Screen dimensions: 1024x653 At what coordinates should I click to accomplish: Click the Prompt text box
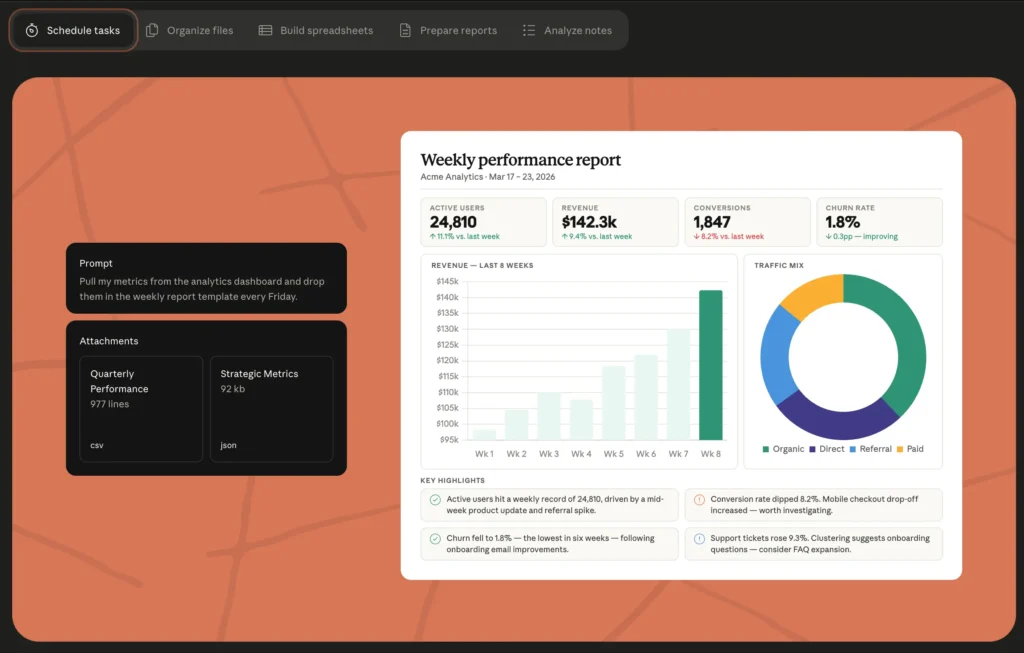[x=206, y=278]
